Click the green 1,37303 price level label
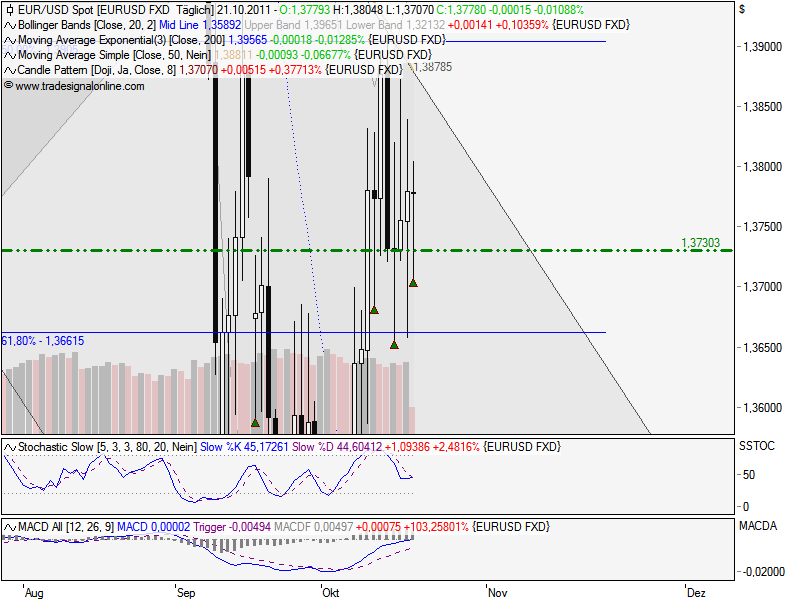 [x=700, y=243]
